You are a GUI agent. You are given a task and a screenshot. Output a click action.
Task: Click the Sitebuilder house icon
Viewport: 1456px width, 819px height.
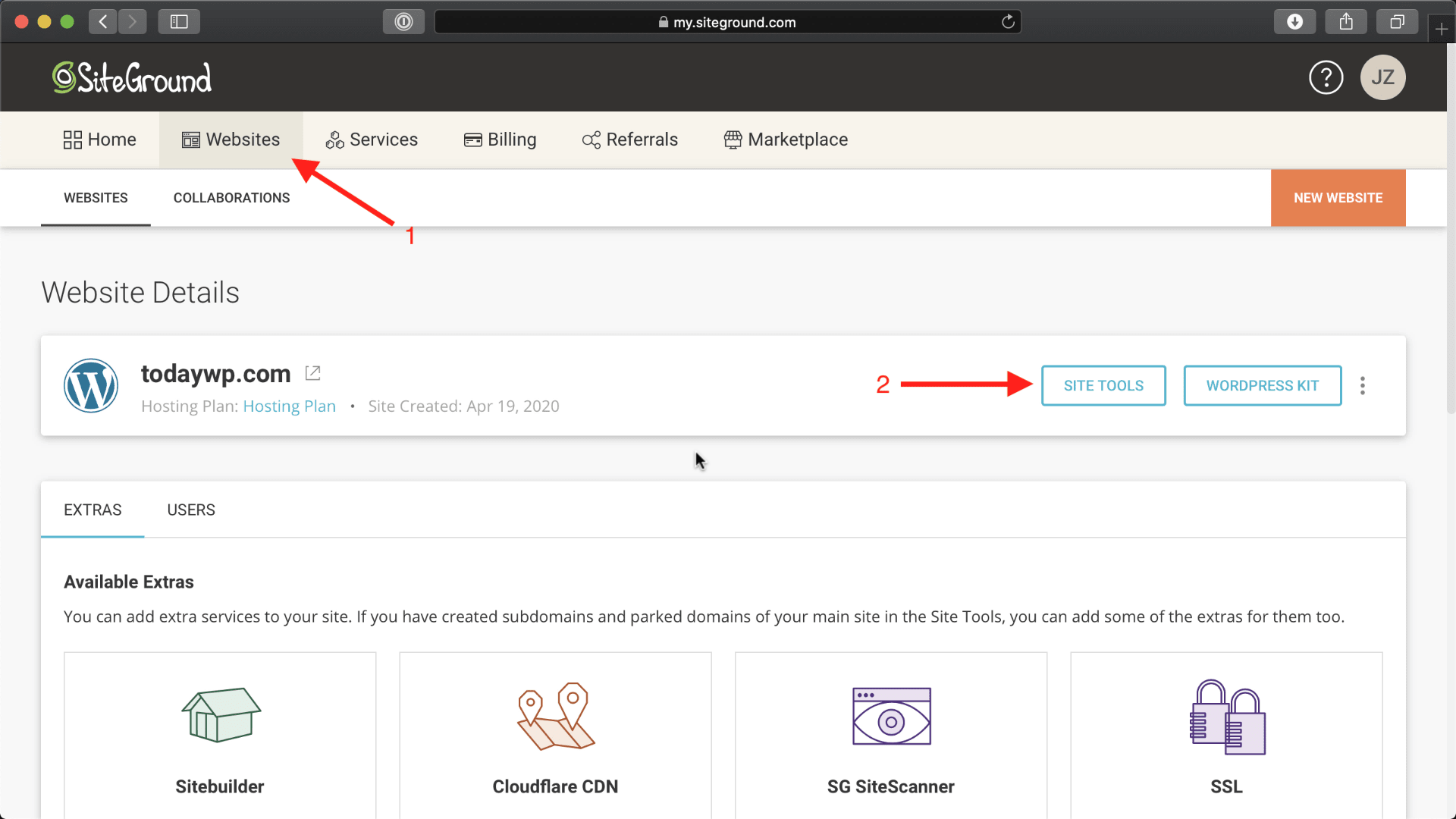(221, 714)
